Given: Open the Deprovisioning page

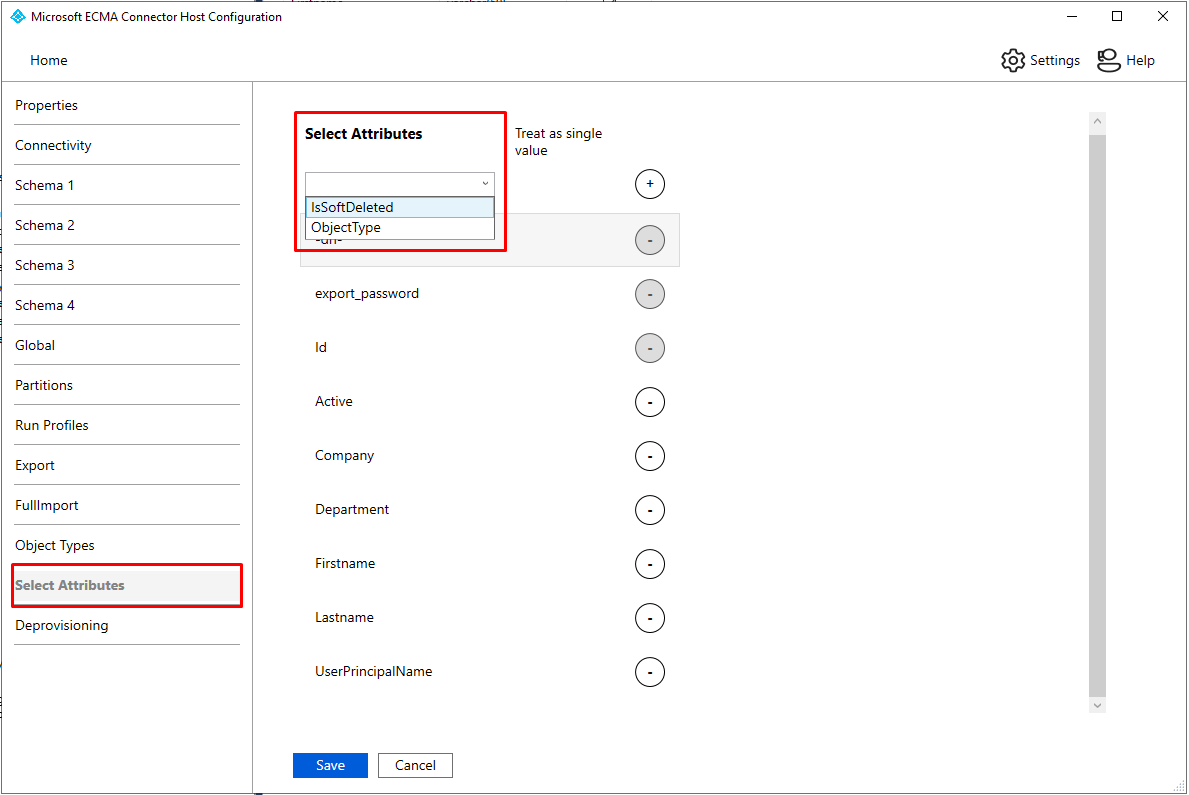Looking at the screenshot, I should click(62, 625).
